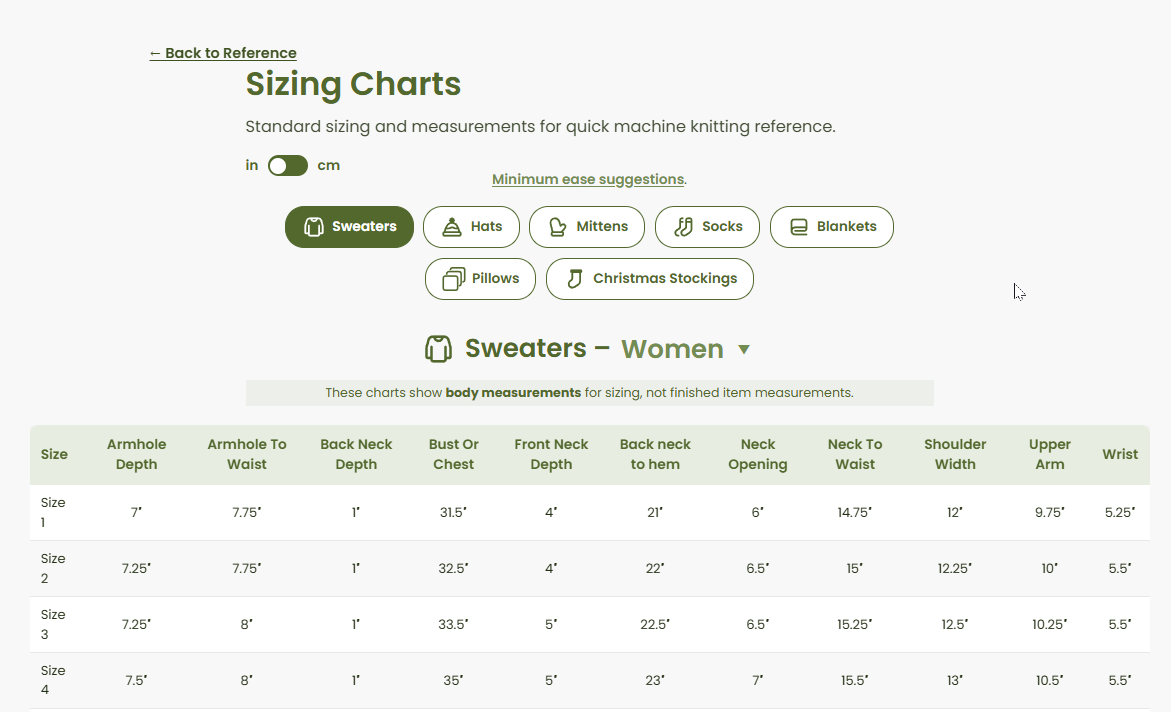The image size is (1171, 712).
Task: Click the 15.25" neck to waist value
Action: click(855, 625)
